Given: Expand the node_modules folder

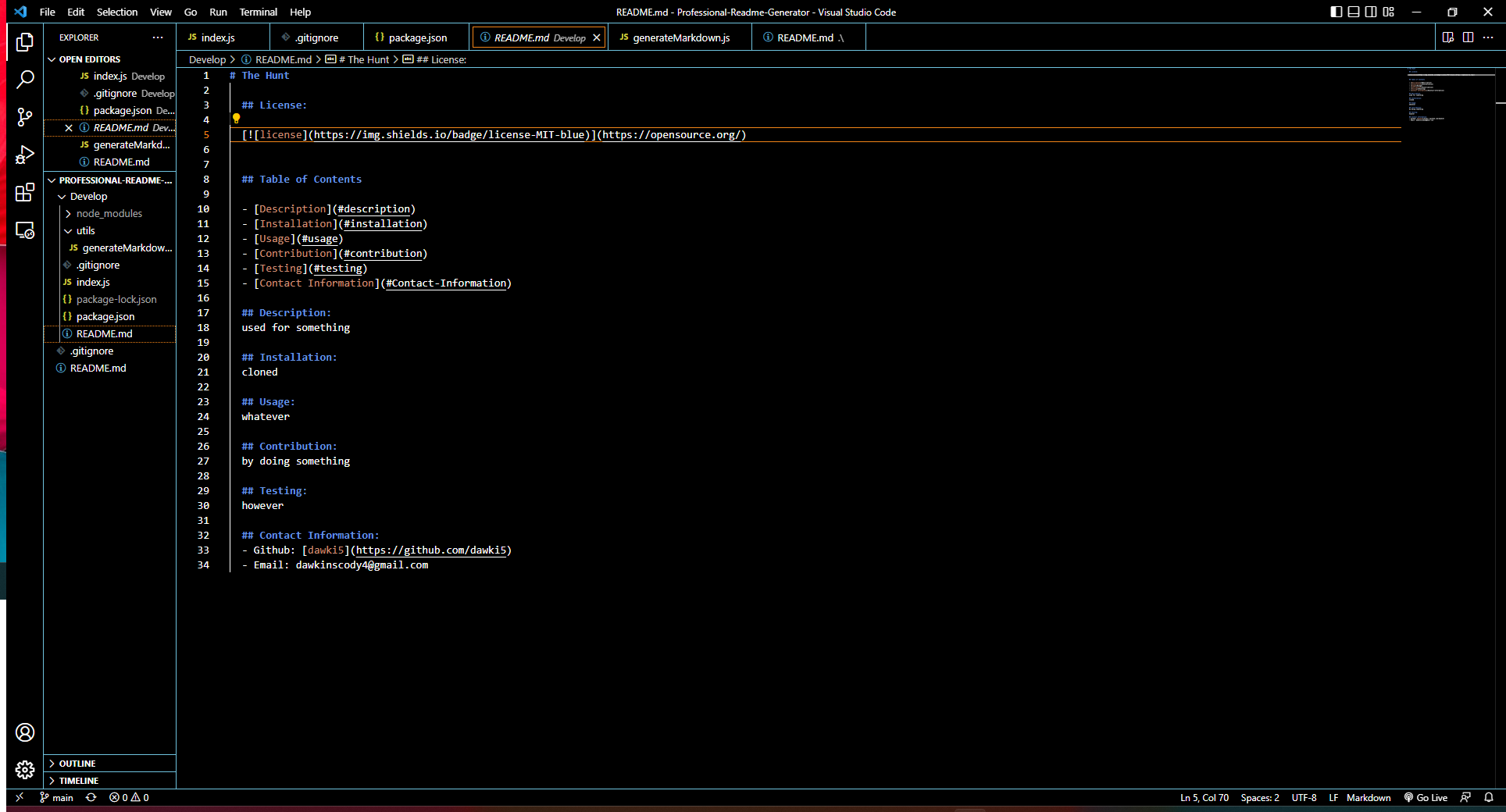Looking at the screenshot, I should [109, 213].
